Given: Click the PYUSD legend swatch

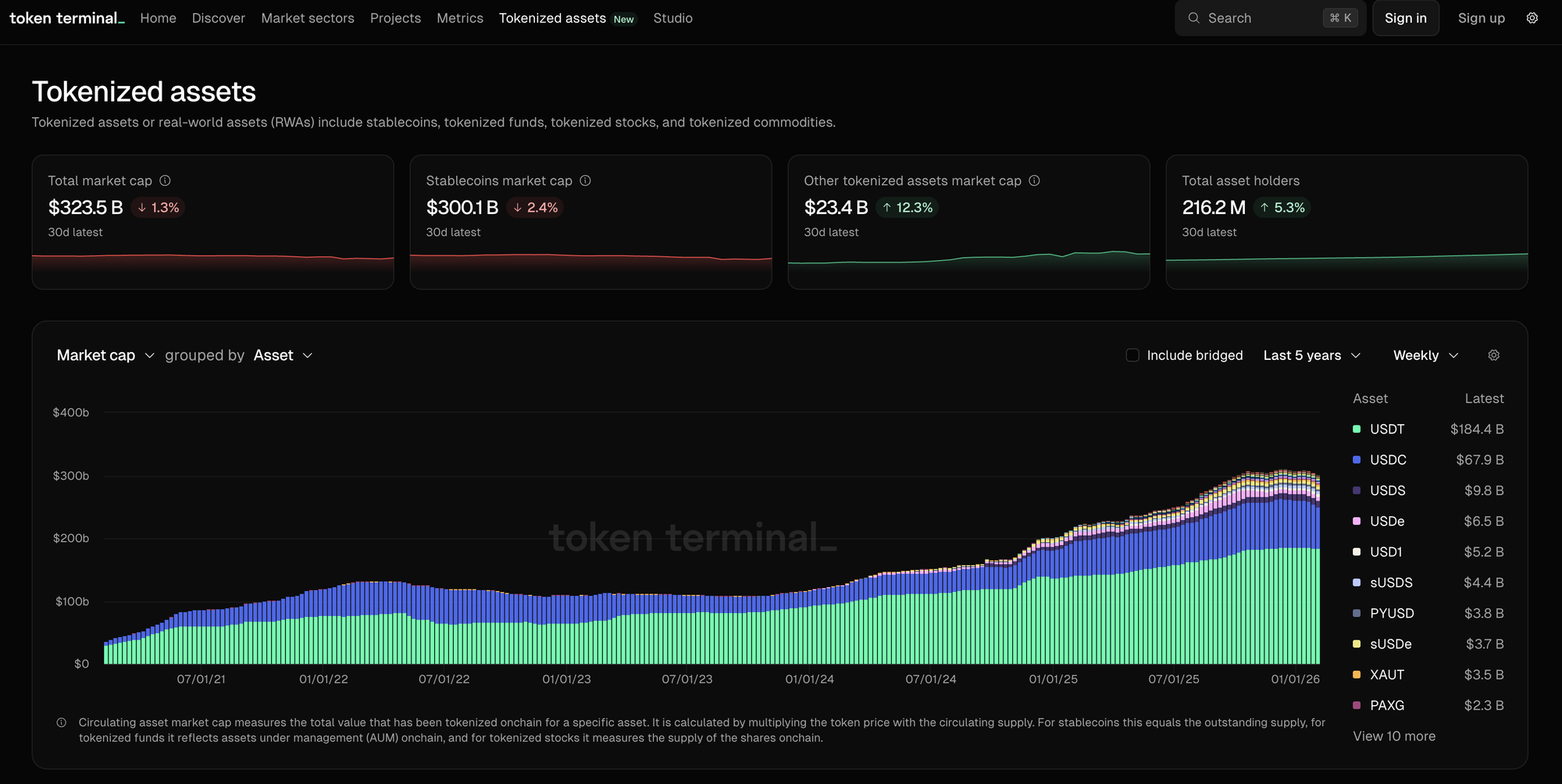Looking at the screenshot, I should tap(1357, 613).
